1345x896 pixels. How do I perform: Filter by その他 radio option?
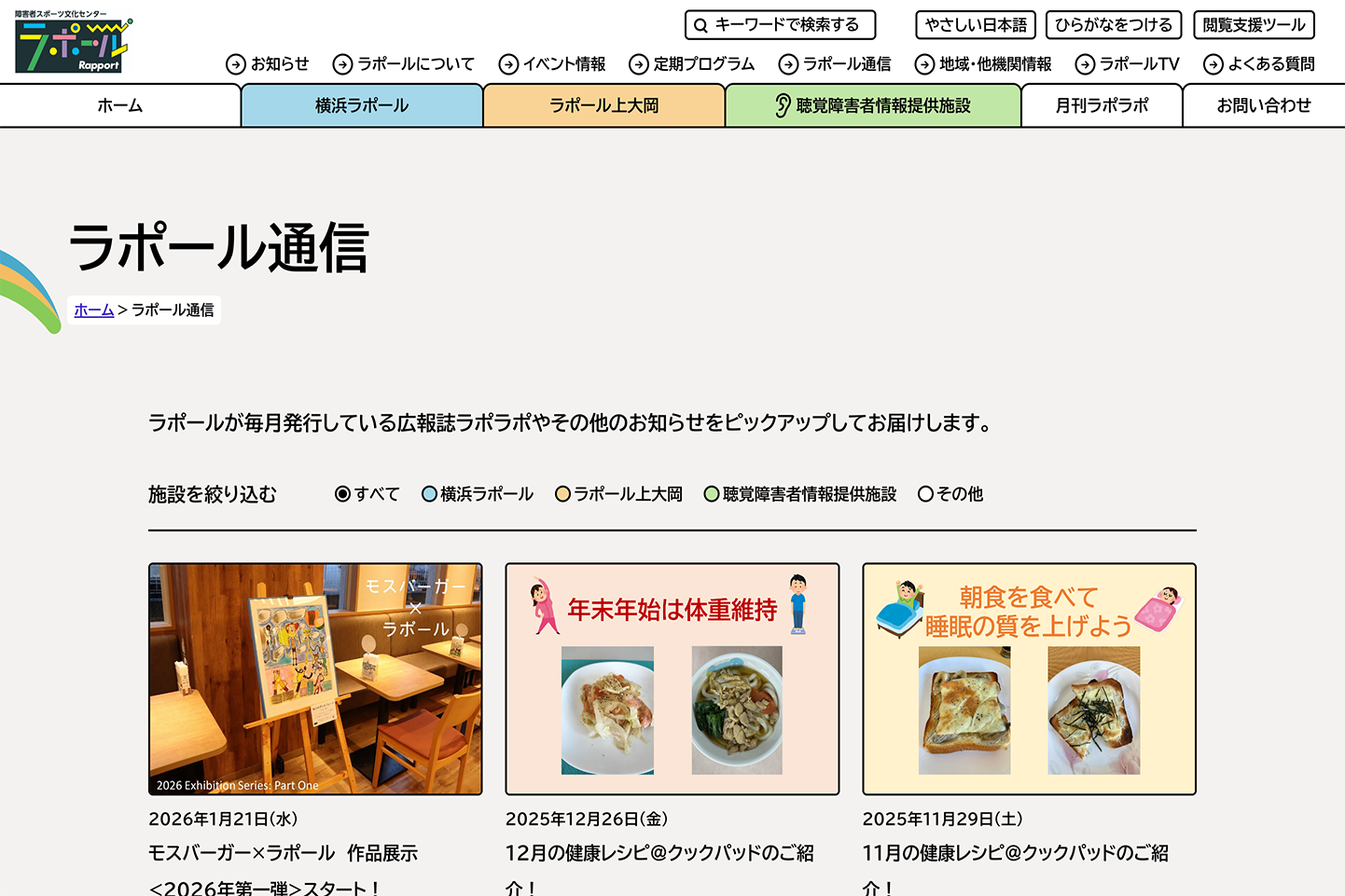[925, 494]
